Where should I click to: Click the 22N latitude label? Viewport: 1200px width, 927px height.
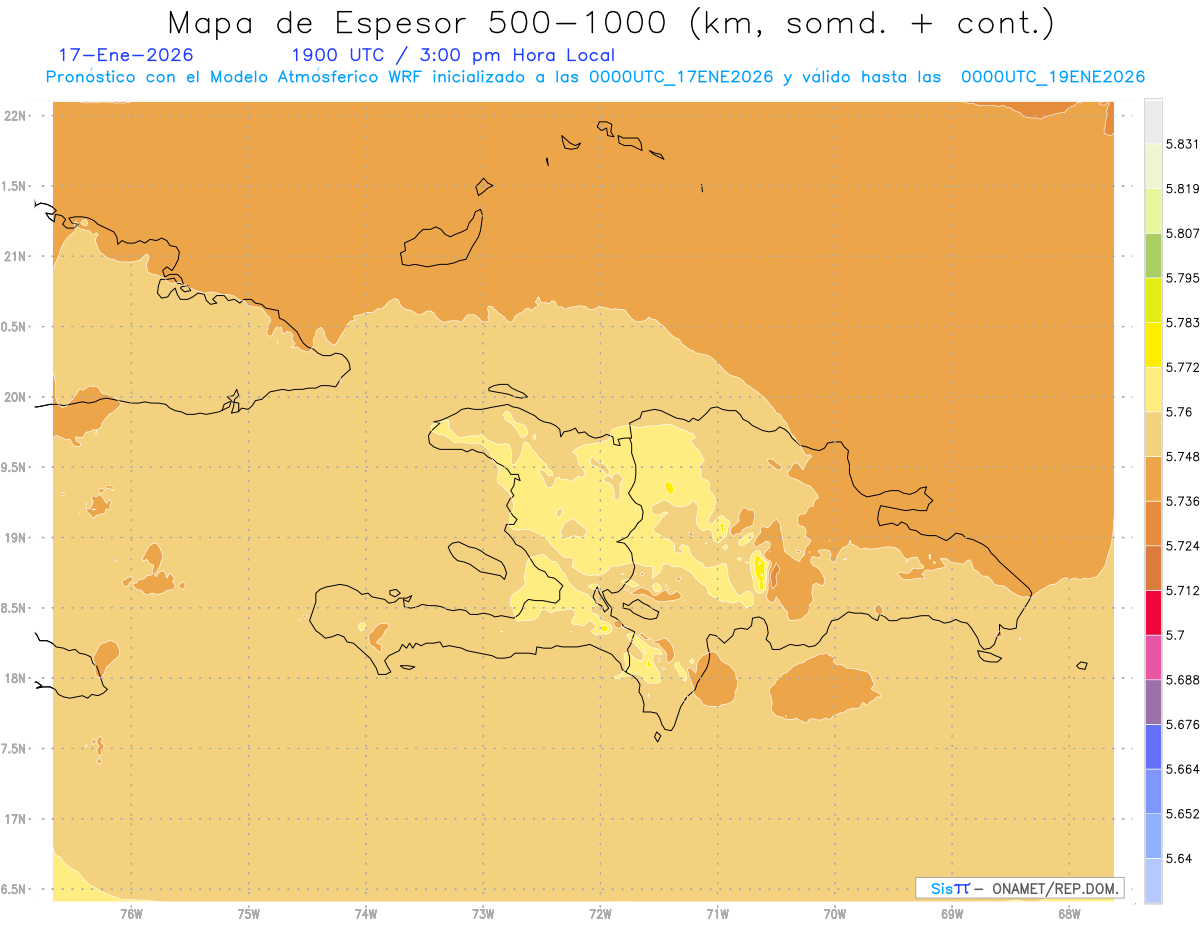16,115
